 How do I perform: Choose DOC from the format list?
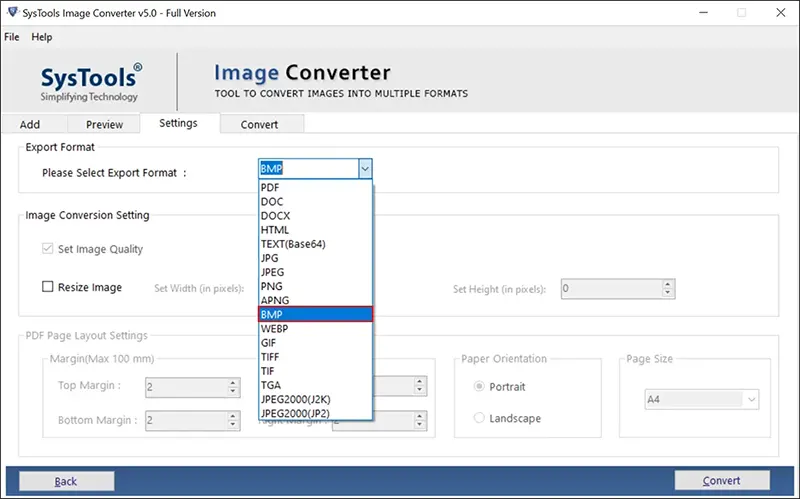[x=315, y=202]
